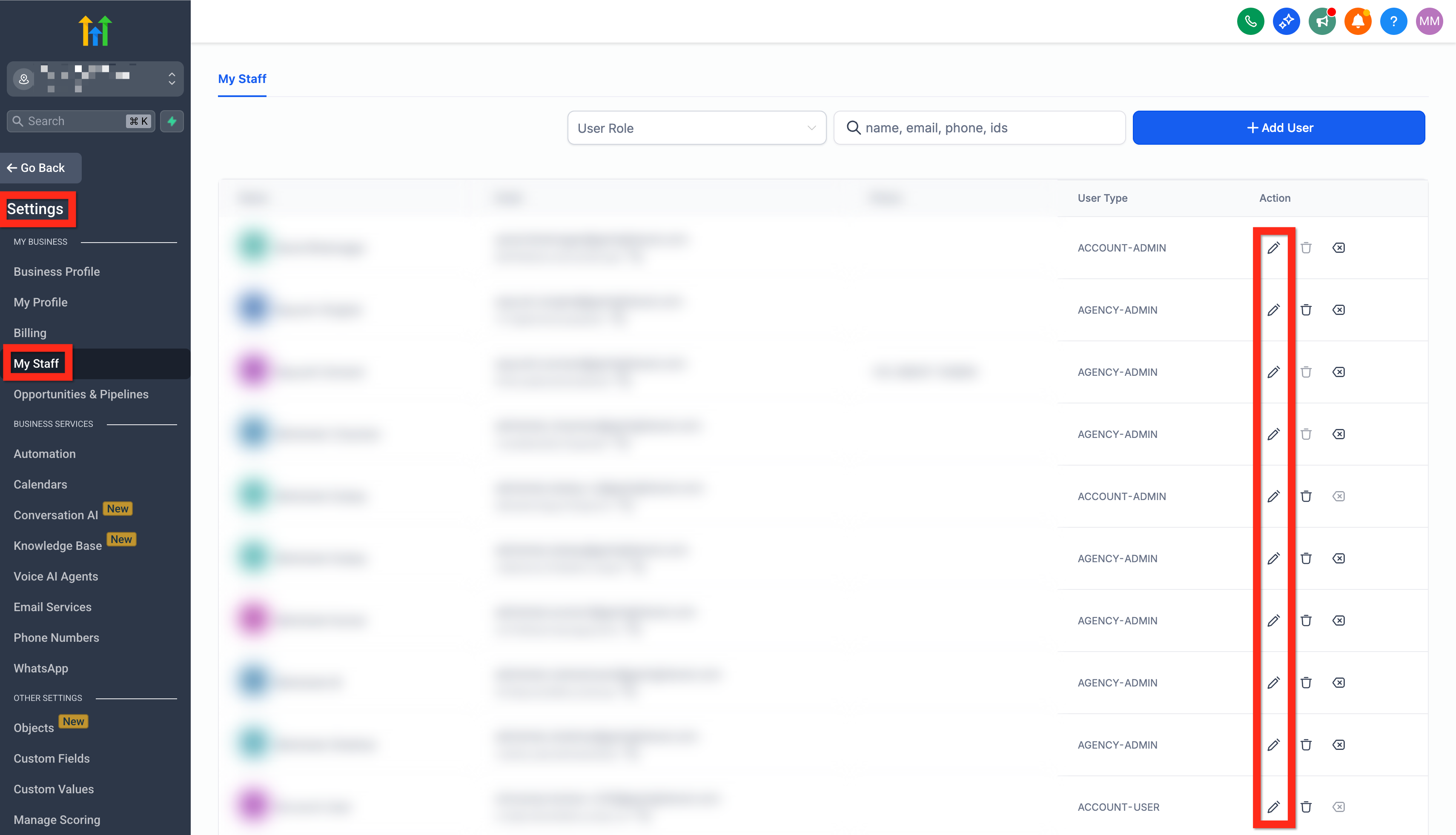
Task: Delete the ACCOUNT-USER row with trash icon
Action: 1306,807
